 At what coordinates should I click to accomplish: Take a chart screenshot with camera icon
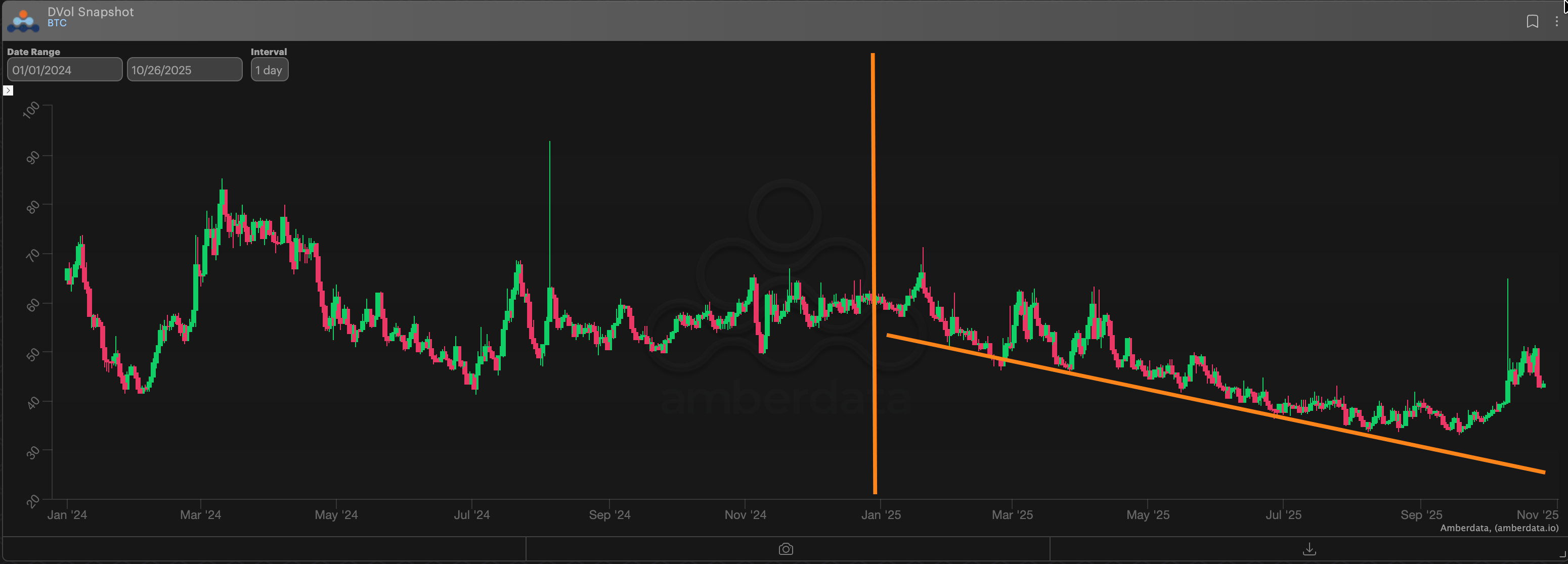click(x=786, y=549)
